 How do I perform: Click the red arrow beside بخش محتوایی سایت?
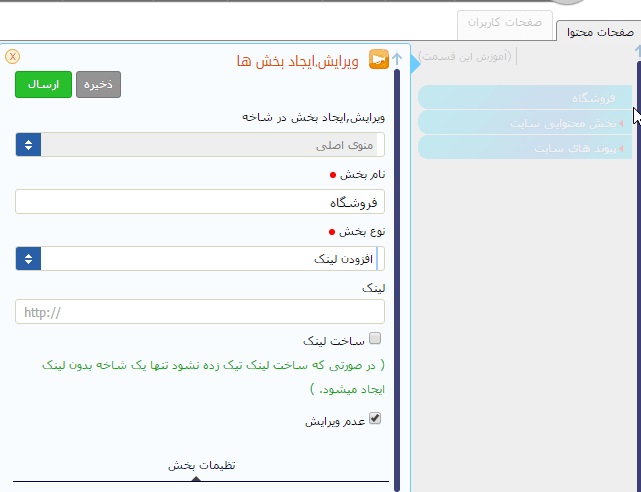coord(622,123)
